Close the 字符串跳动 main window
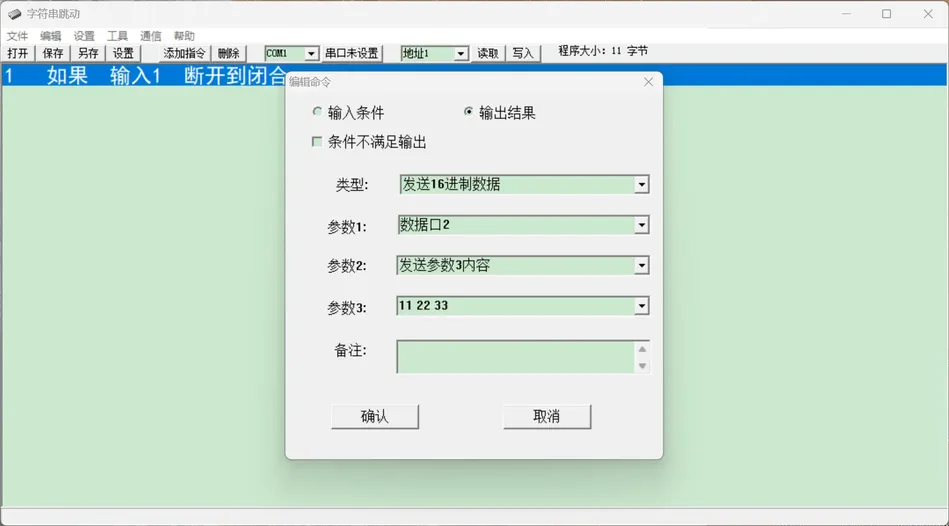Viewport: 949px width, 526px height. pyautogui.click(x=928, y=13)
